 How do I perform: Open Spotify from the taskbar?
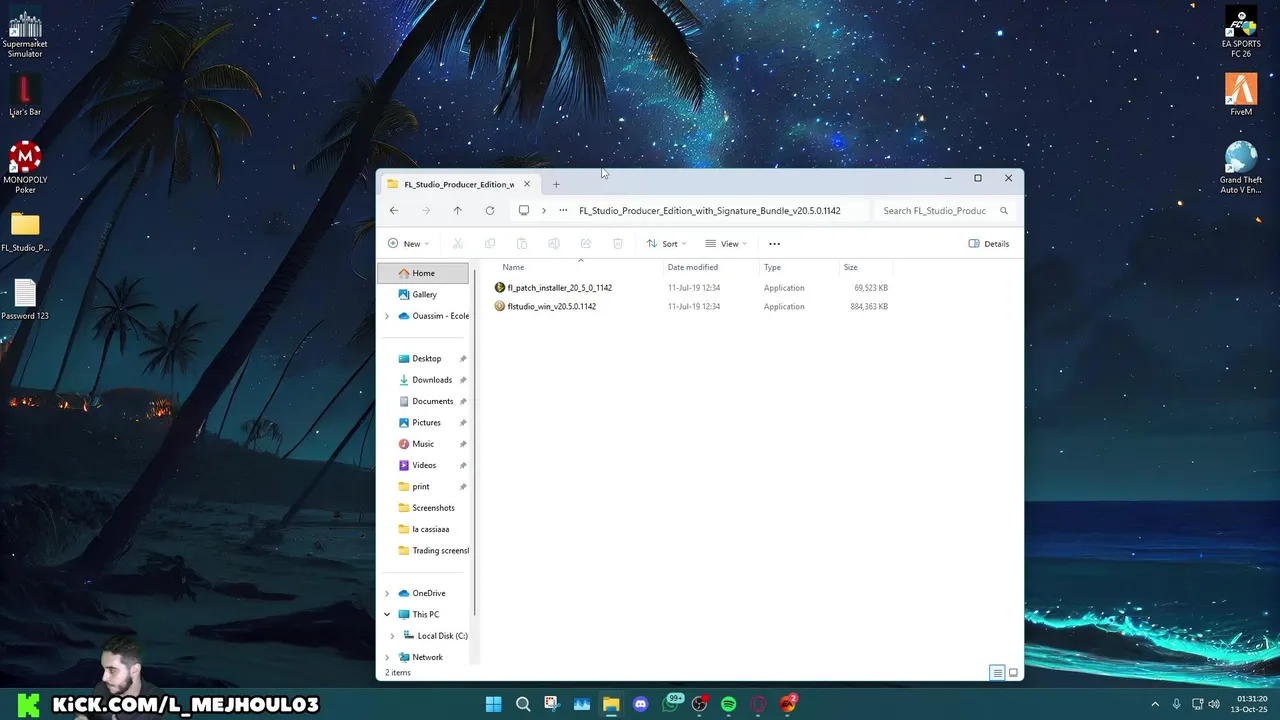[x=729, y=704]
